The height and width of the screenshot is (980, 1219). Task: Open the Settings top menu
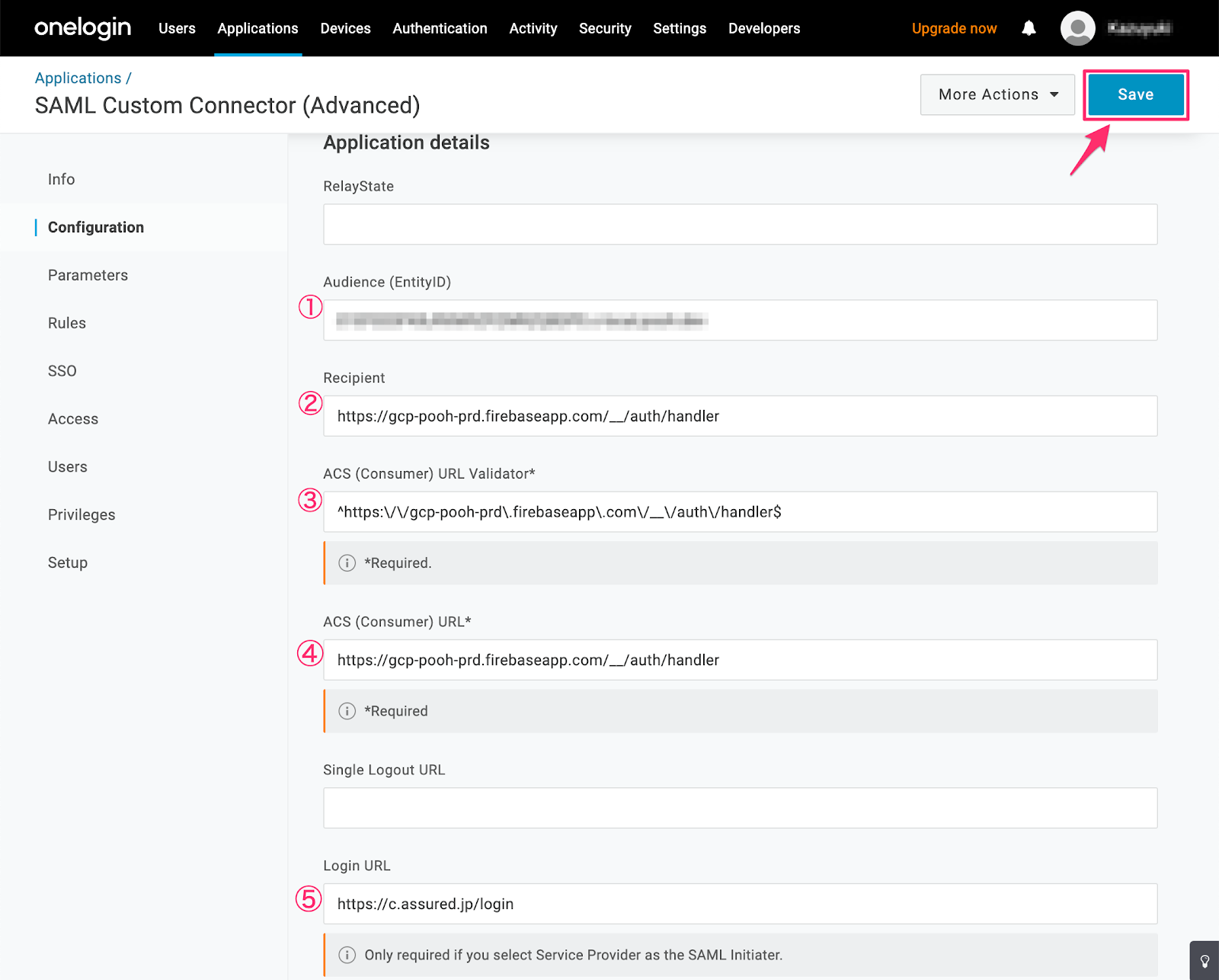click(680, 28)
